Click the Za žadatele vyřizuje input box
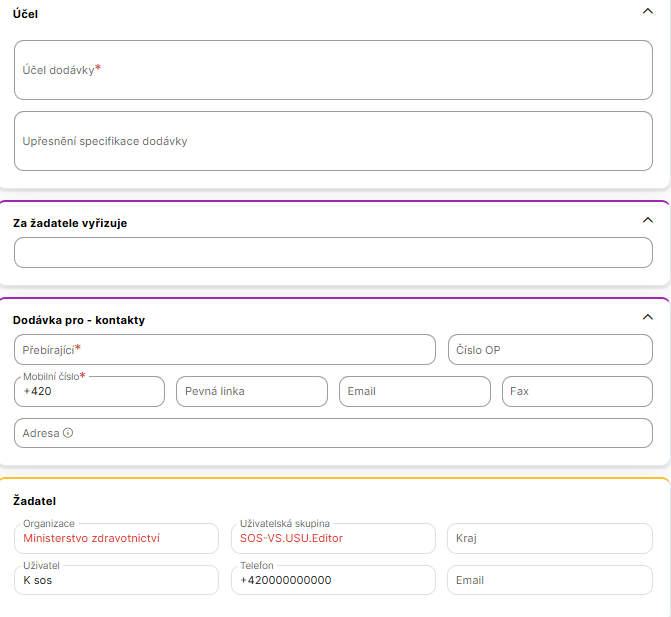Viewport: 671px width, 617px height. [x=333, y=252]
